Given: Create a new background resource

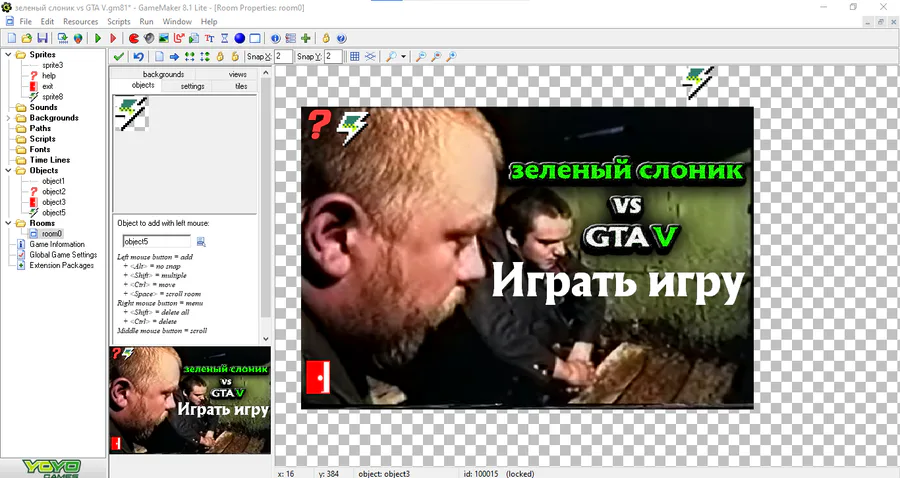Looking at the screenshot, I should (164, 38).
